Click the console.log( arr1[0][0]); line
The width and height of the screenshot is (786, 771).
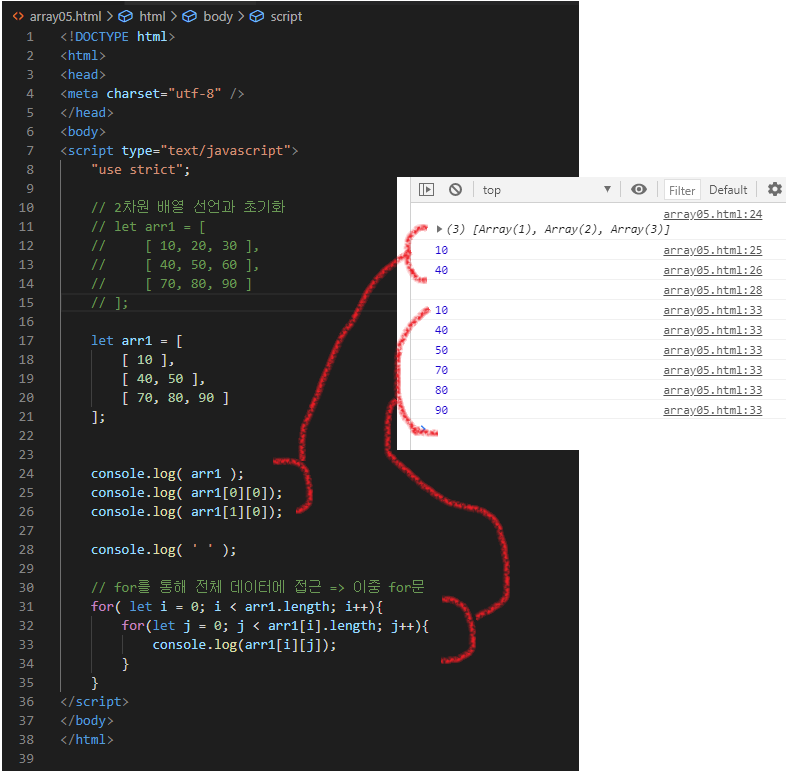tap(186, 493)
